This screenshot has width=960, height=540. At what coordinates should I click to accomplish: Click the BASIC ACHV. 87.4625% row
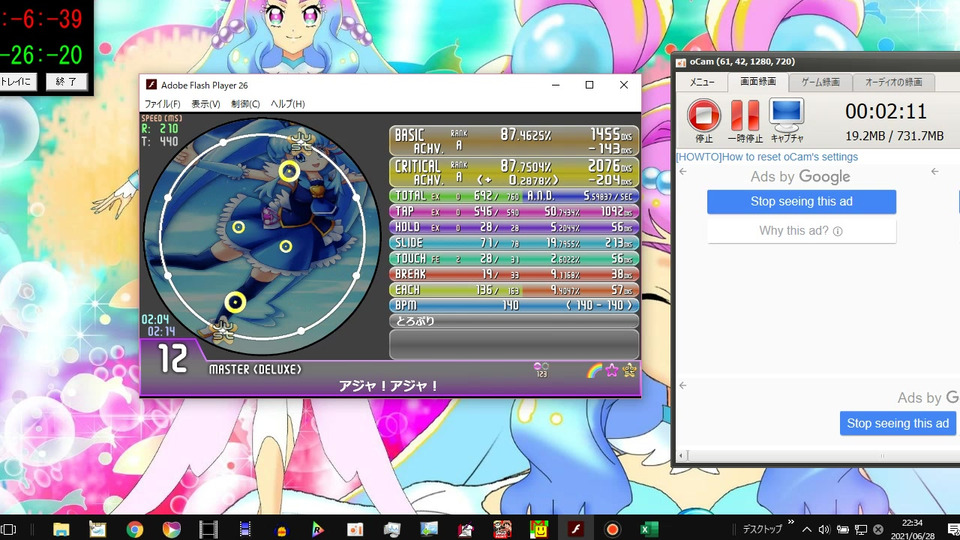tap(514, 141)
